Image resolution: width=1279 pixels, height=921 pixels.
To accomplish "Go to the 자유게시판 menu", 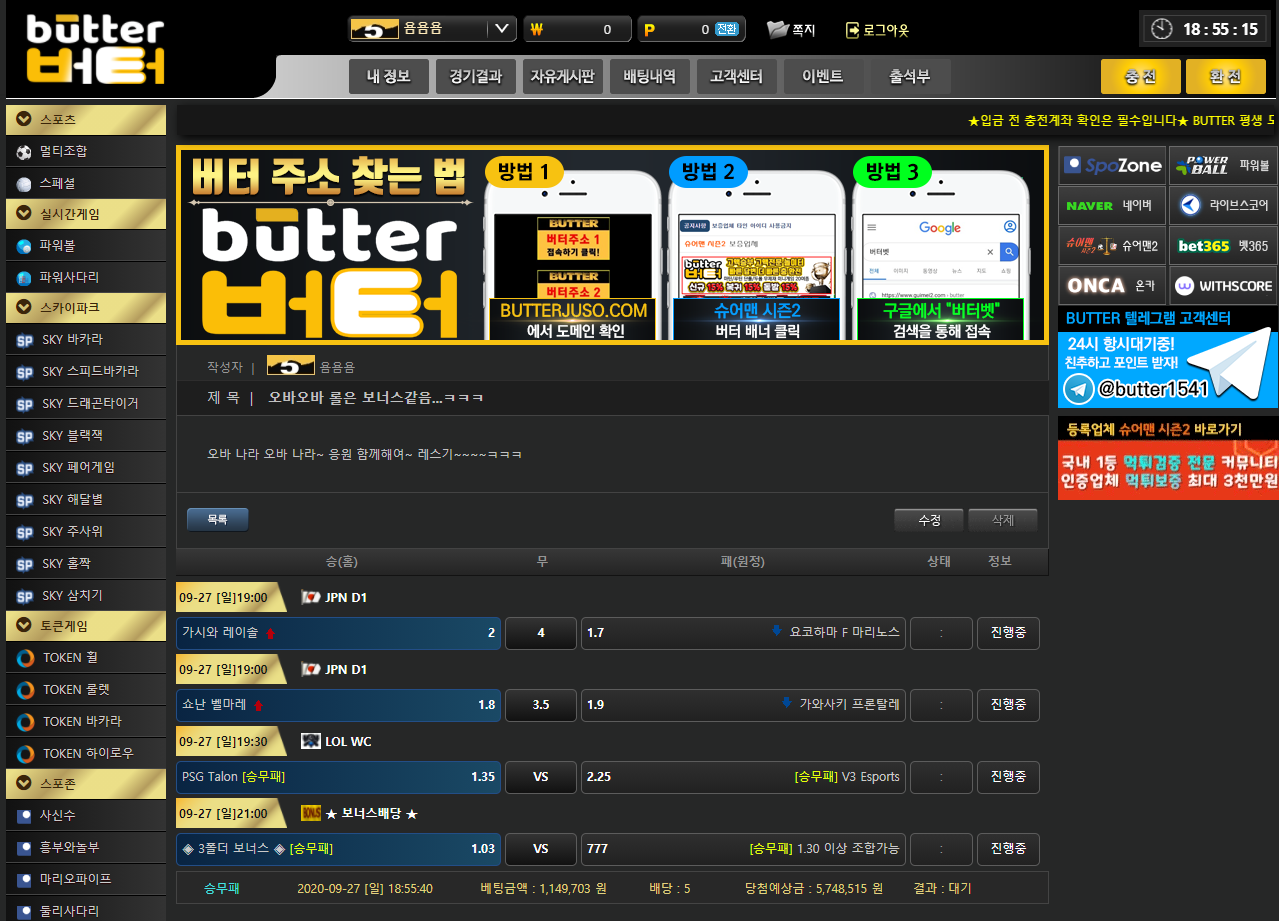I will (x=562, y=77).
